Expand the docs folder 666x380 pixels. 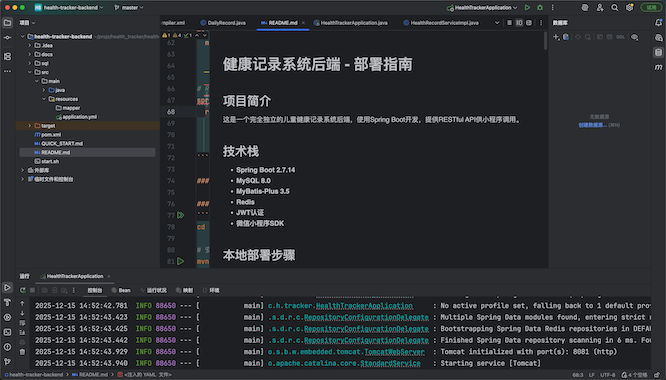(x=30, y=54)
